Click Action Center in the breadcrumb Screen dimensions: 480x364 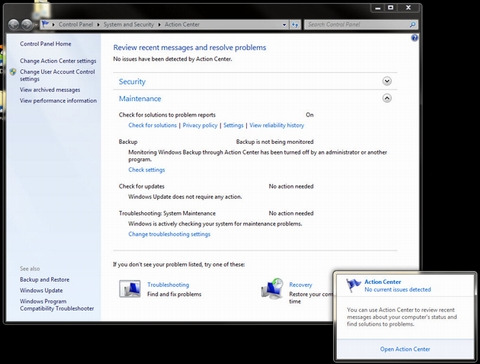click(182, 24)
